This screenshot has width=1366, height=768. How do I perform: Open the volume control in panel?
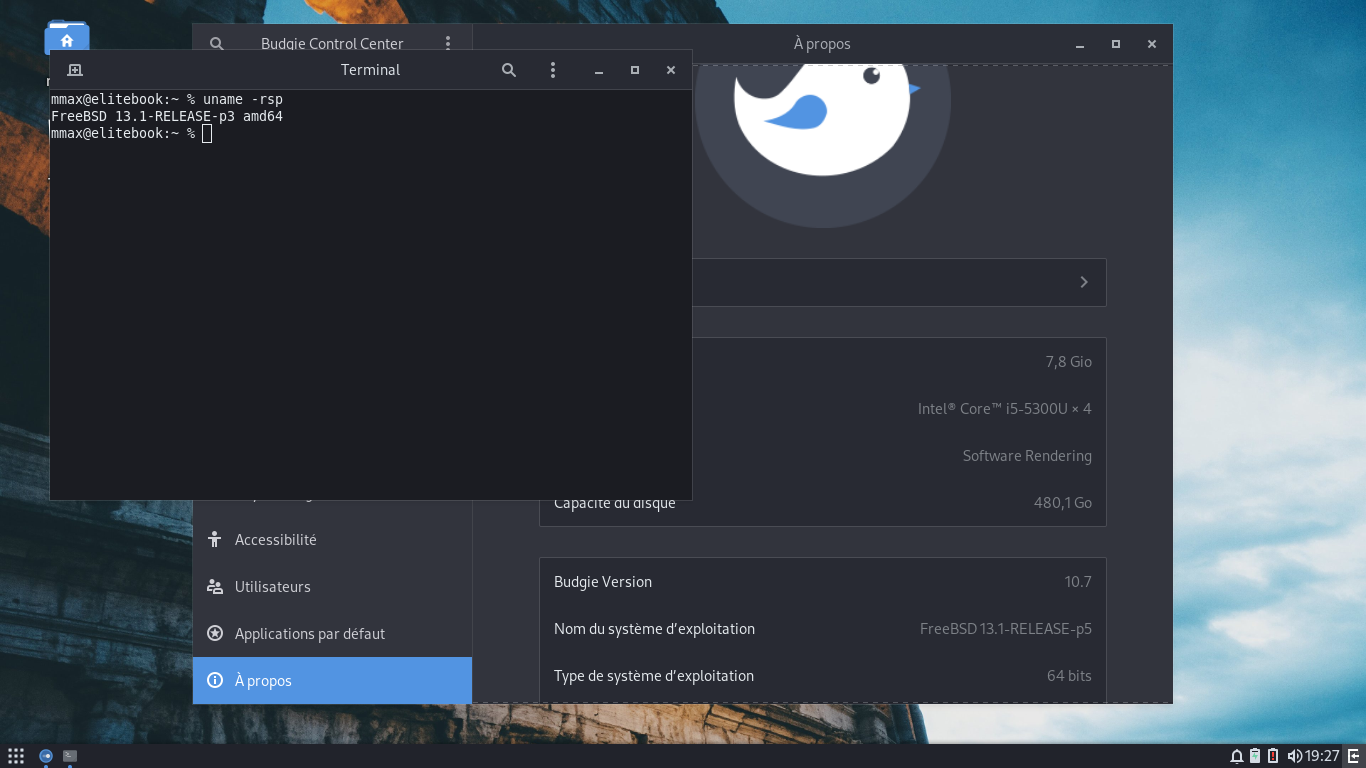point(1295,756)
